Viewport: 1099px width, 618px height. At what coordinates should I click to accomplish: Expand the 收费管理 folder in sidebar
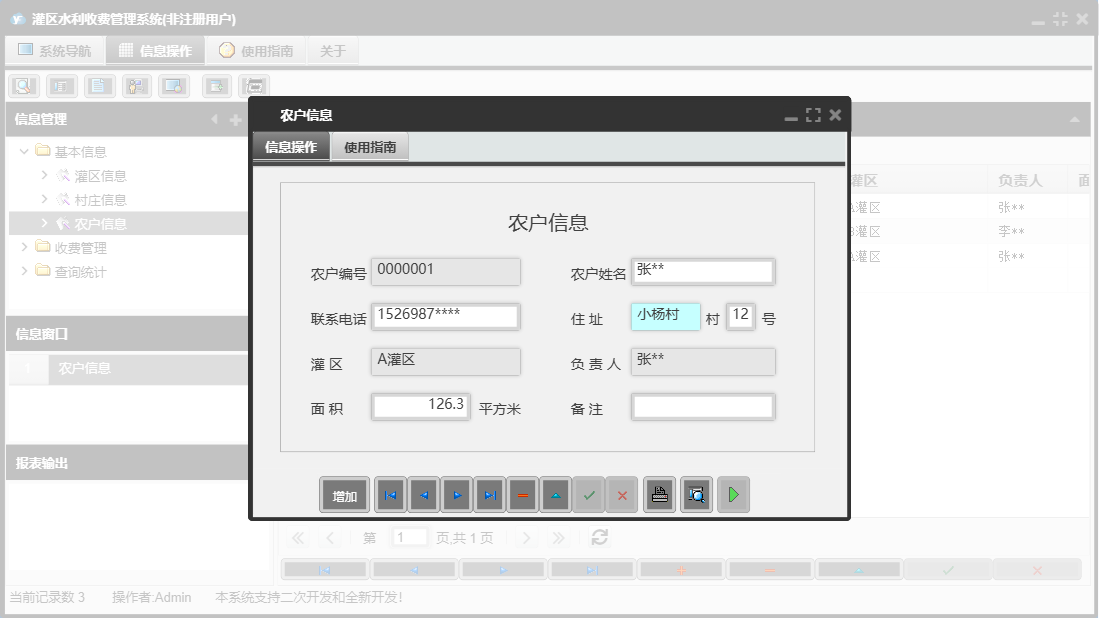click(24, 247)
